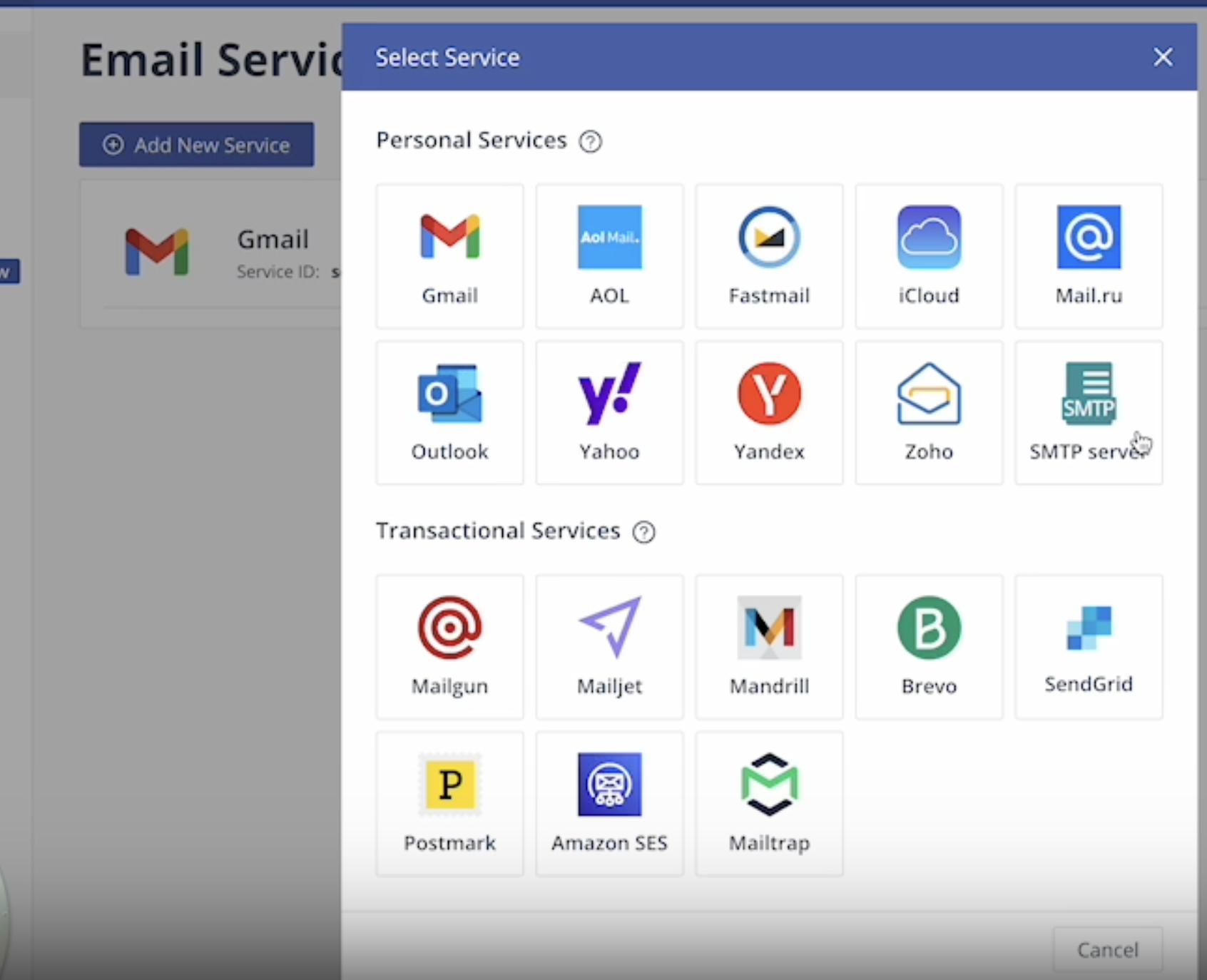Pick the Fastmail service icon
The height and width of the screenshot is (980, 1207).
pyautogui.click(x=769, y=237)
